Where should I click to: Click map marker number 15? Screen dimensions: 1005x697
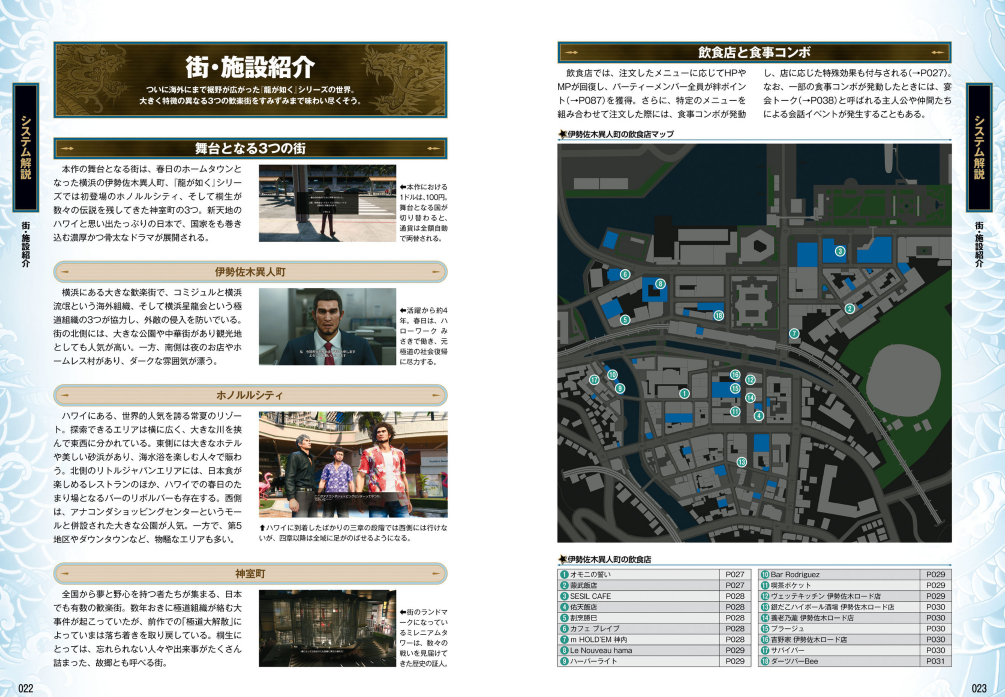pos(735,388)
